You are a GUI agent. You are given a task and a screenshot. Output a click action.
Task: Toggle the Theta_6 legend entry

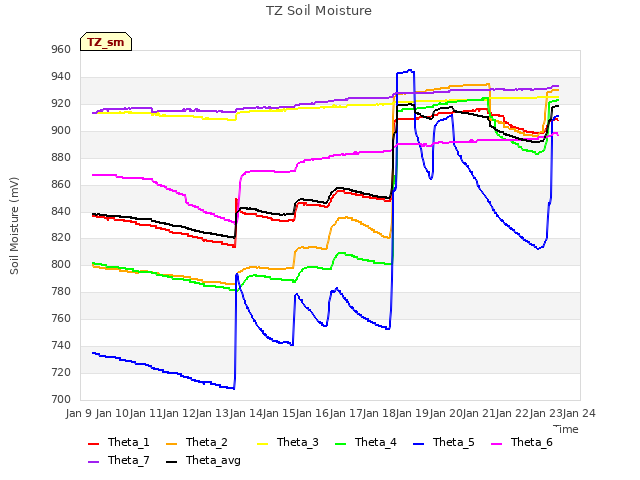point(522,442)
